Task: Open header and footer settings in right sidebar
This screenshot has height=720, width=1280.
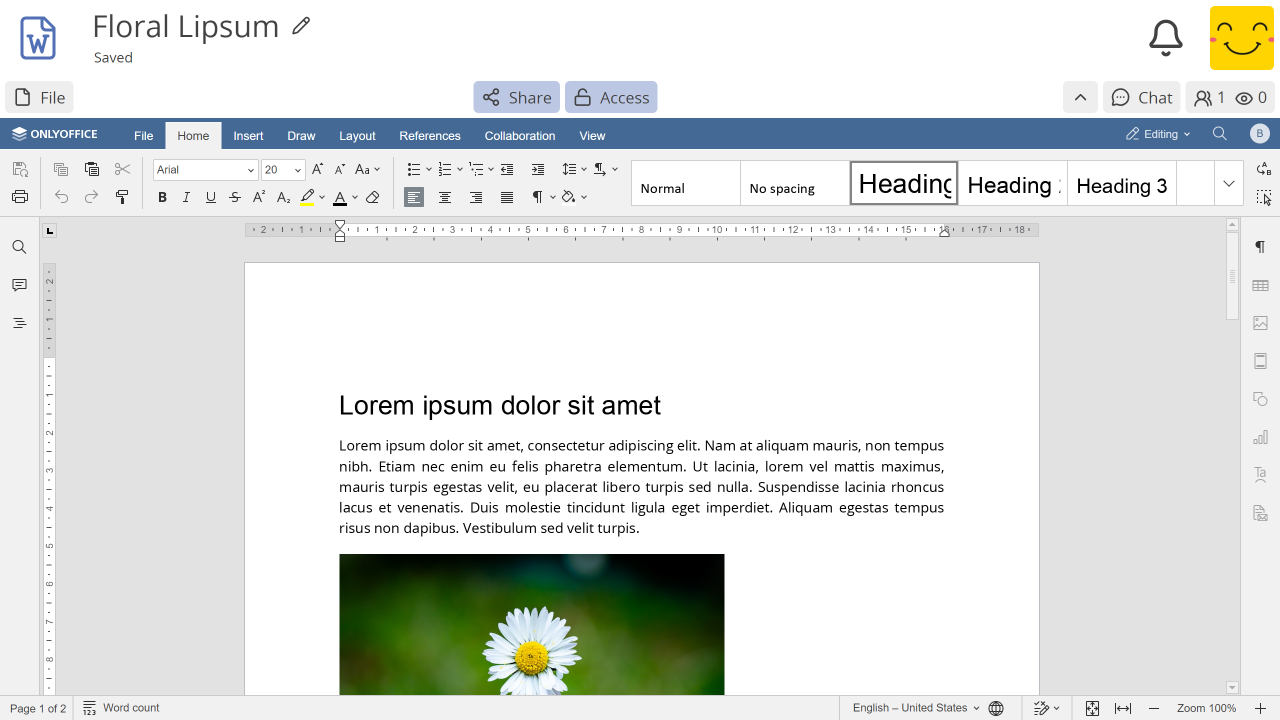Action: pyautogui.click(x=1260, y=361)
